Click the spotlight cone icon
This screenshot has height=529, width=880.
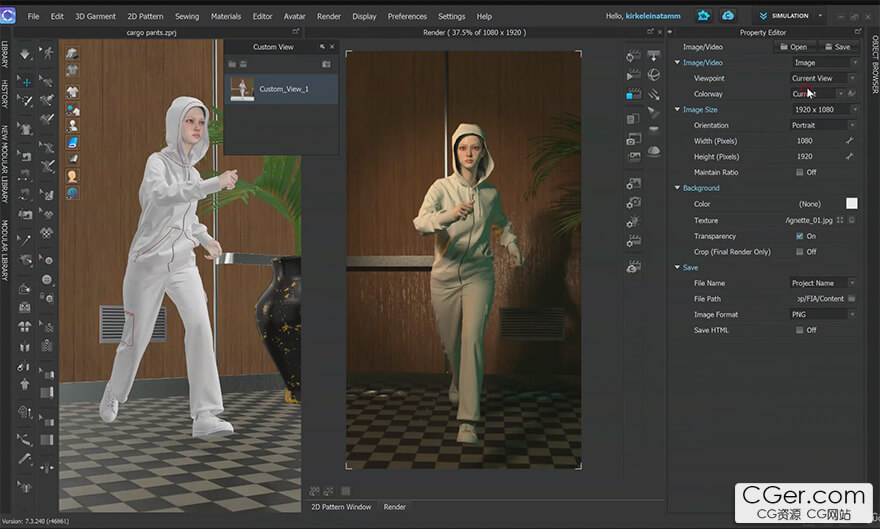pyautogui.click(x=654, y=112)
